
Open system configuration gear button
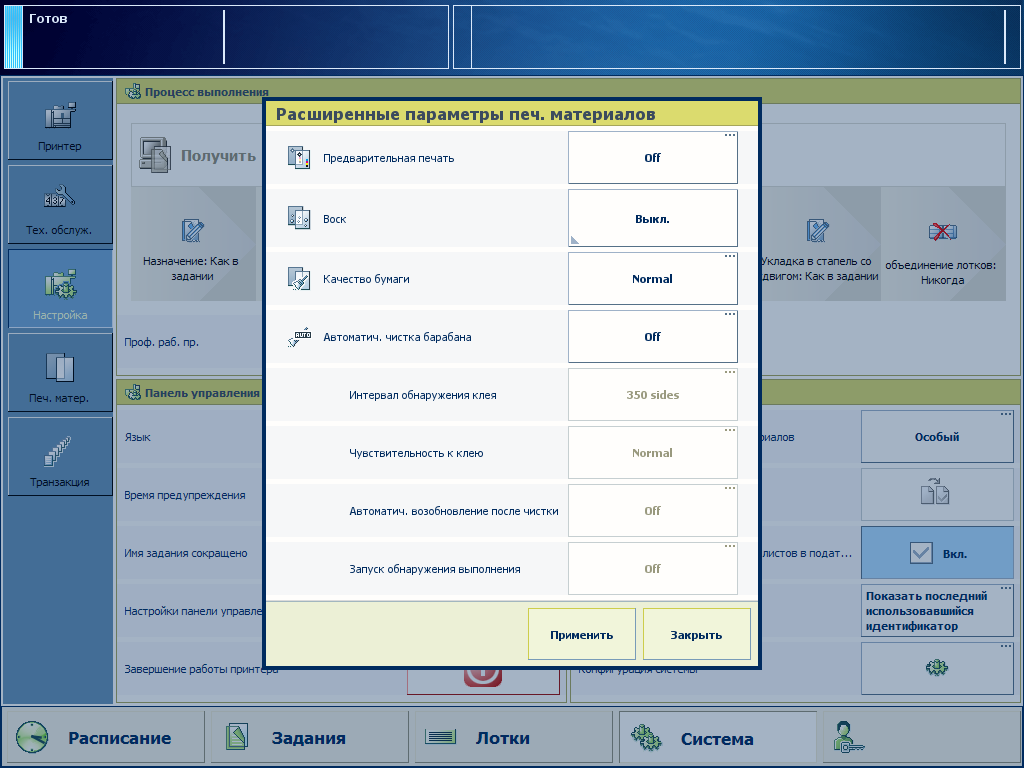pos(937,667)
